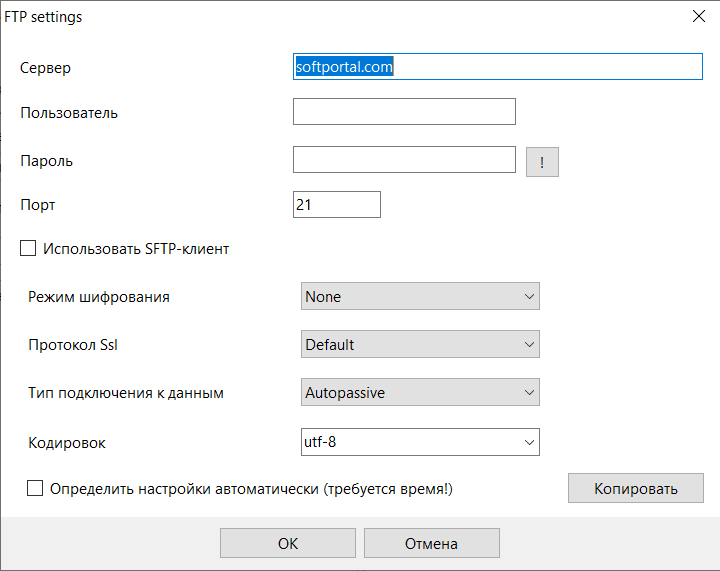Click the Режим шифрования label
This screenshot has height=571, width=720.
(99, 297)
